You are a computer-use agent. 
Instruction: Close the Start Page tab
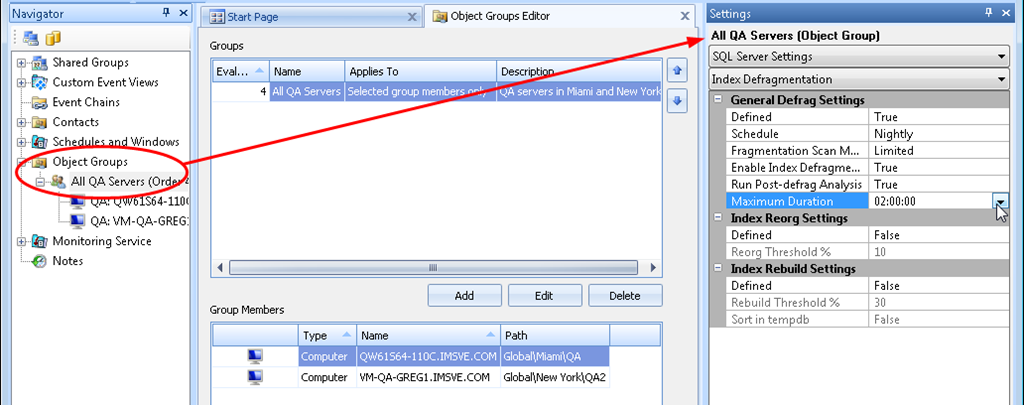[x=411, y=17]
